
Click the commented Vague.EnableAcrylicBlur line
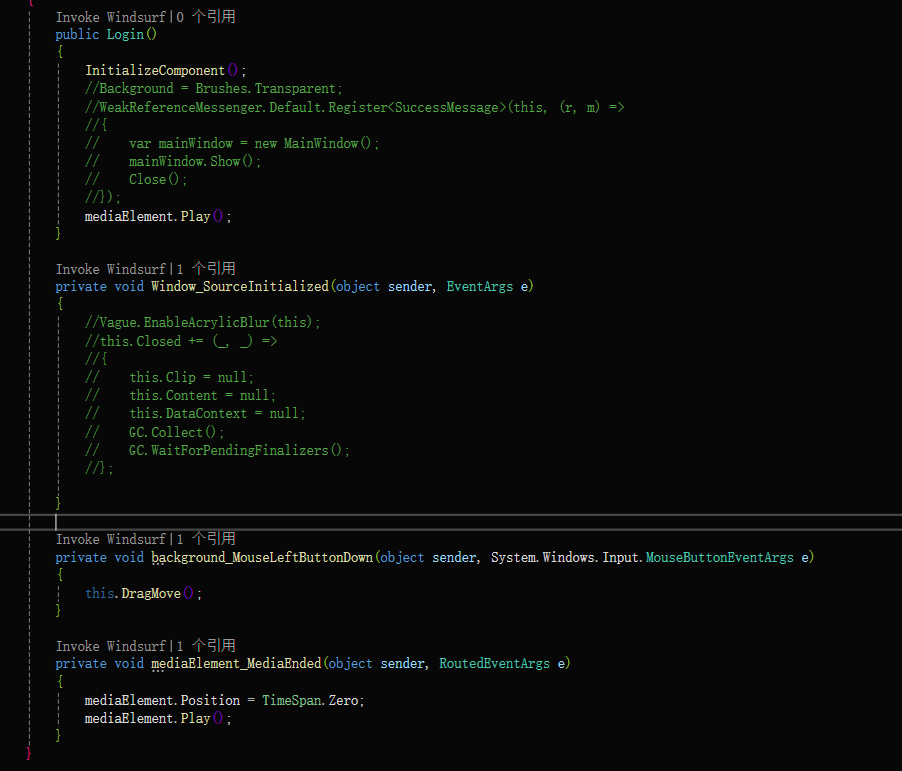click(202, 322)
